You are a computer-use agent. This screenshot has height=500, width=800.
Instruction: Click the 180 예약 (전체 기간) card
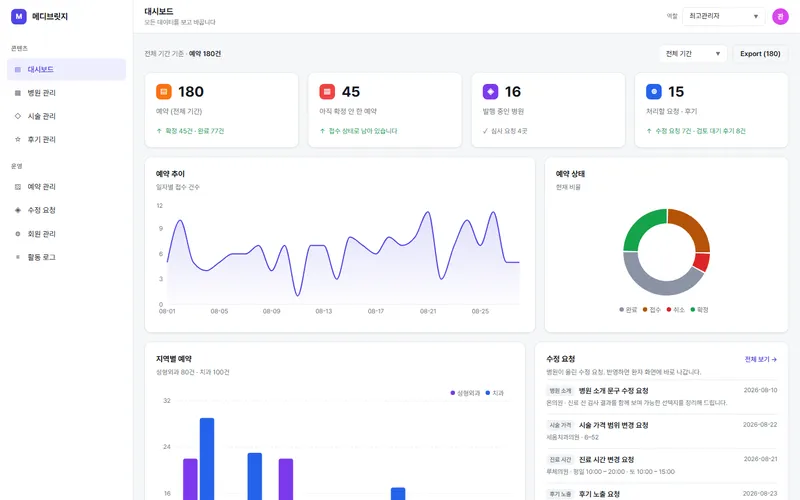point(221,110)
